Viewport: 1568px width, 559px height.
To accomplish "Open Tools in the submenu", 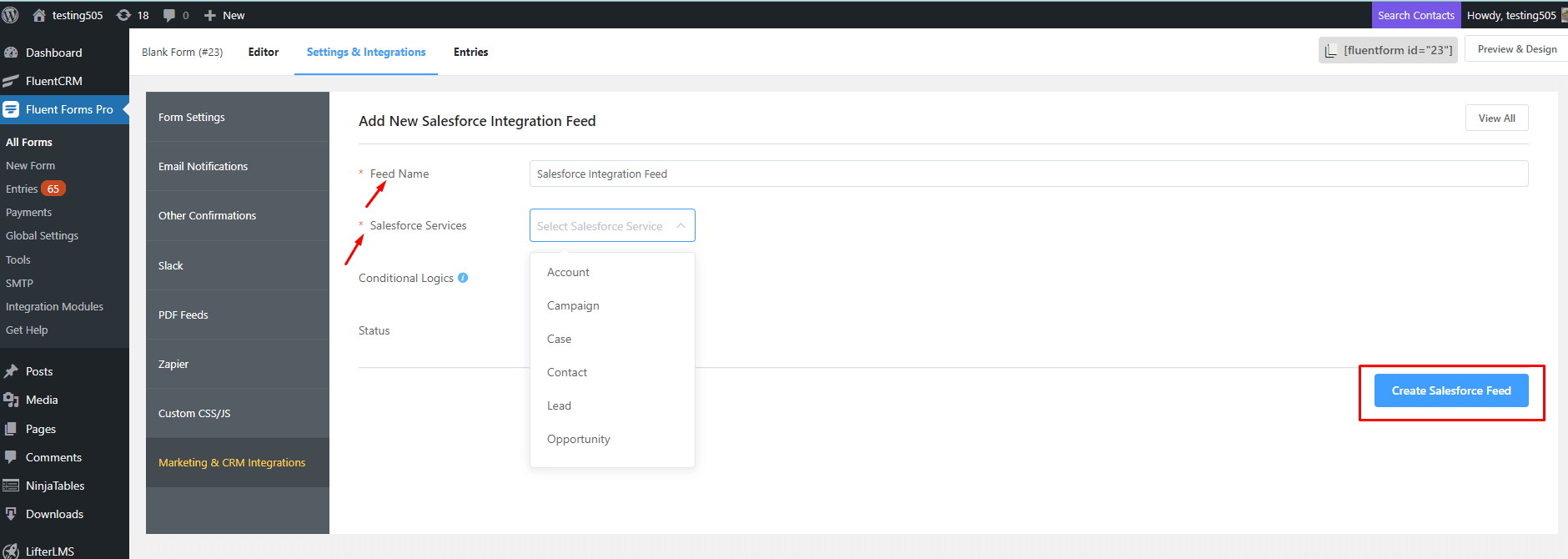I will click(18, 259).
